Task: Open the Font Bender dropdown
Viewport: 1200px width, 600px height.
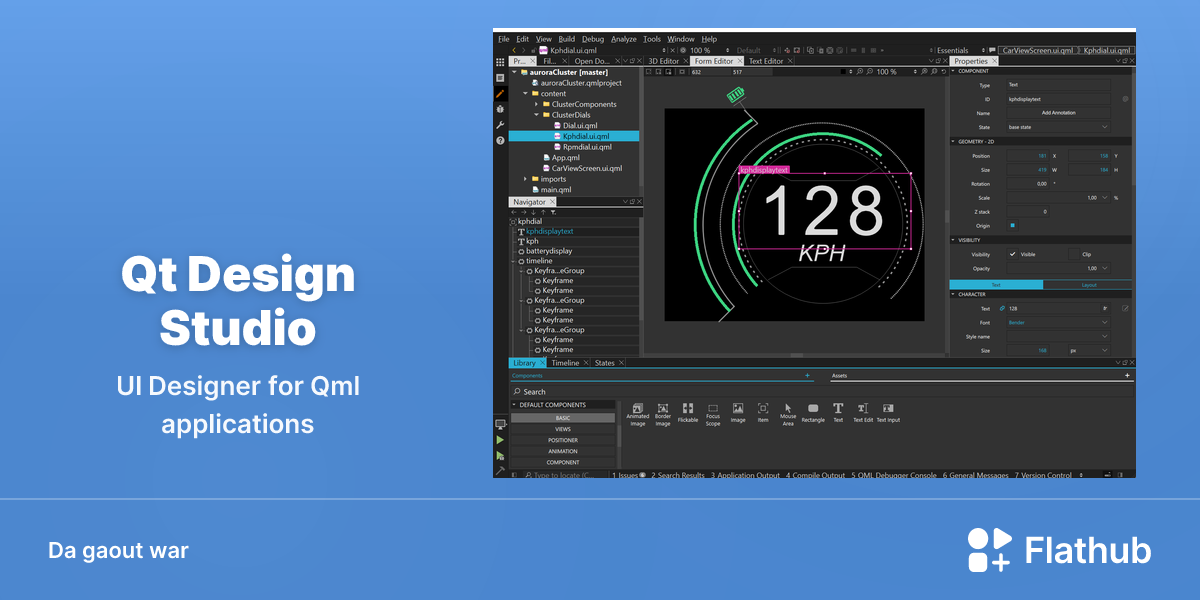Action: (1058, 322)
